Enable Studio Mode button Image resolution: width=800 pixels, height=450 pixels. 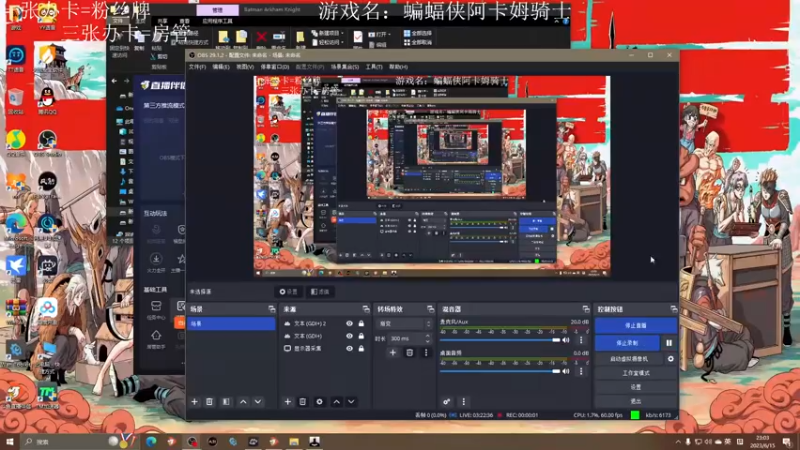(636, 373)
